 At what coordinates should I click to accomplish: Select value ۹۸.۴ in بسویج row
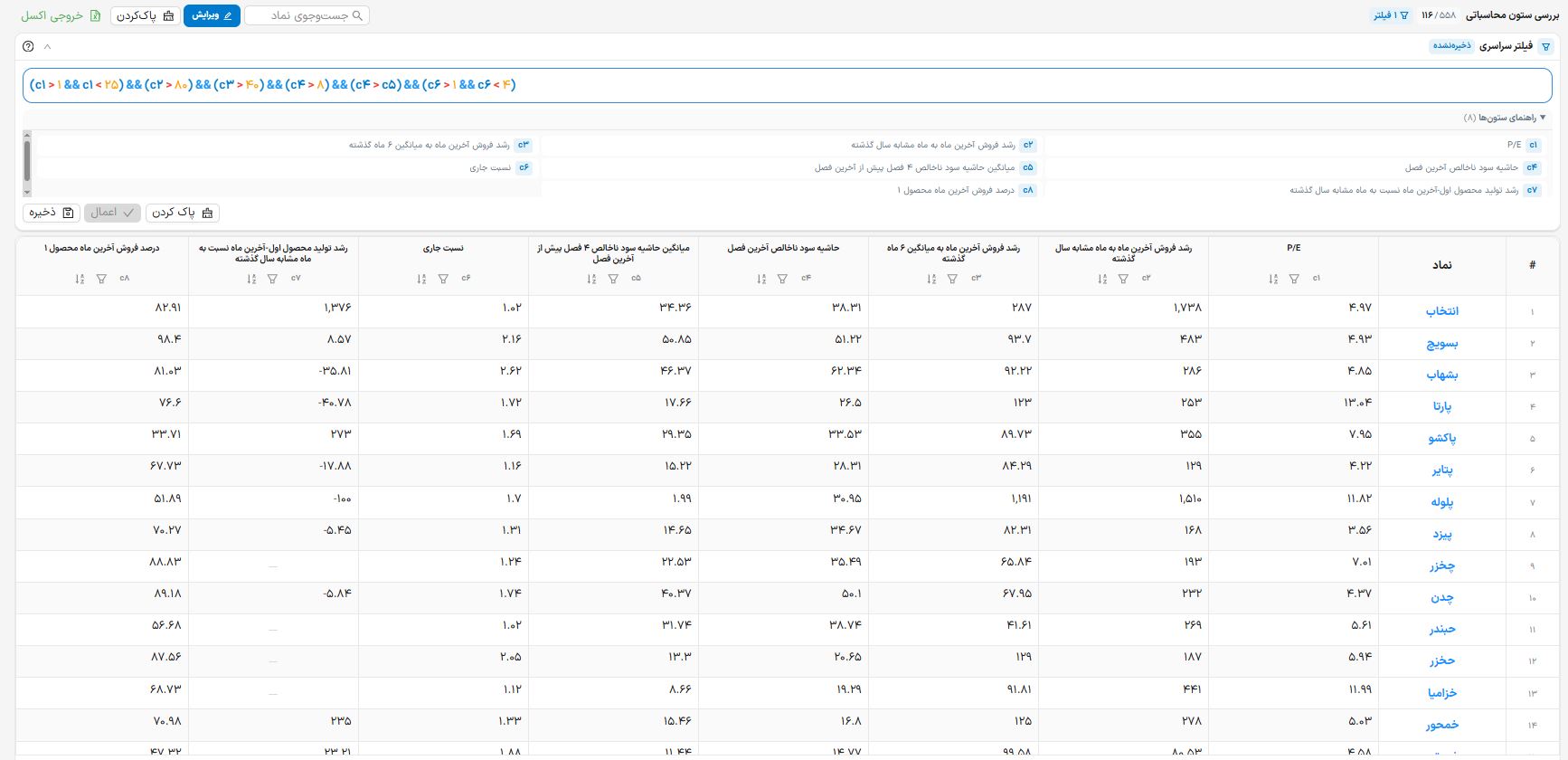click(x=169, y=339)
